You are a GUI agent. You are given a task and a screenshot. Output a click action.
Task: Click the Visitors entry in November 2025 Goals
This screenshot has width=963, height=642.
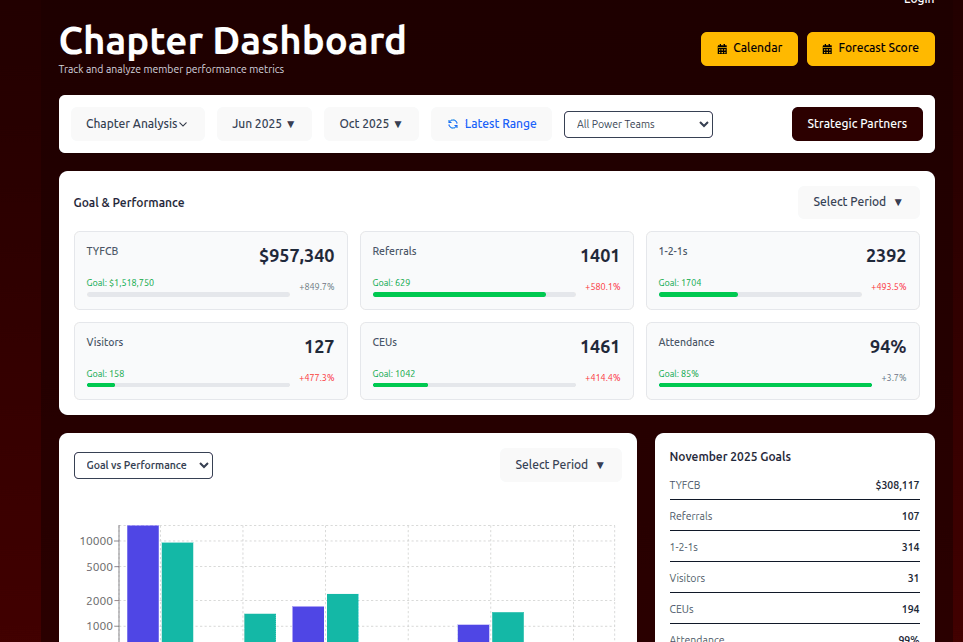coord(794,578)
